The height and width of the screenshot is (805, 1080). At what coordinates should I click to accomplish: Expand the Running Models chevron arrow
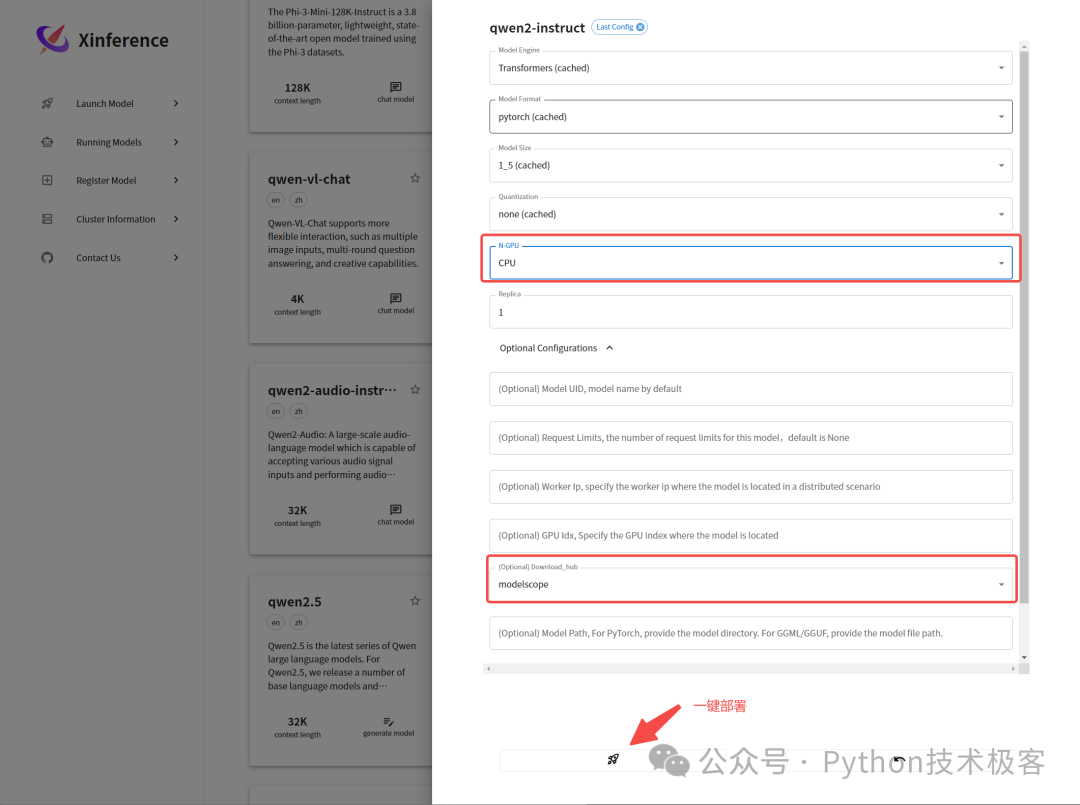(x=176, y=142)
